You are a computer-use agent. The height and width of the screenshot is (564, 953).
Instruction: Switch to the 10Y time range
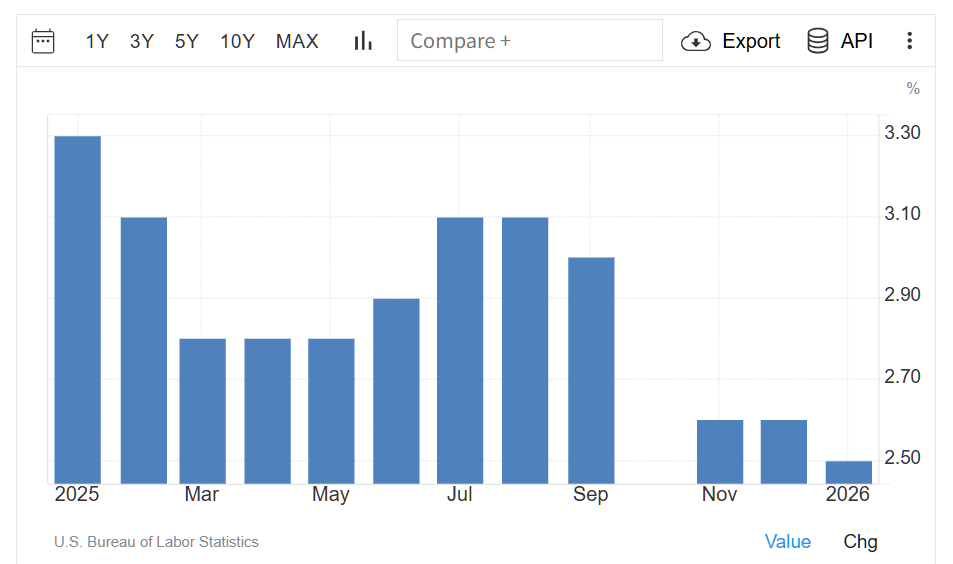[x=237, y=41]
